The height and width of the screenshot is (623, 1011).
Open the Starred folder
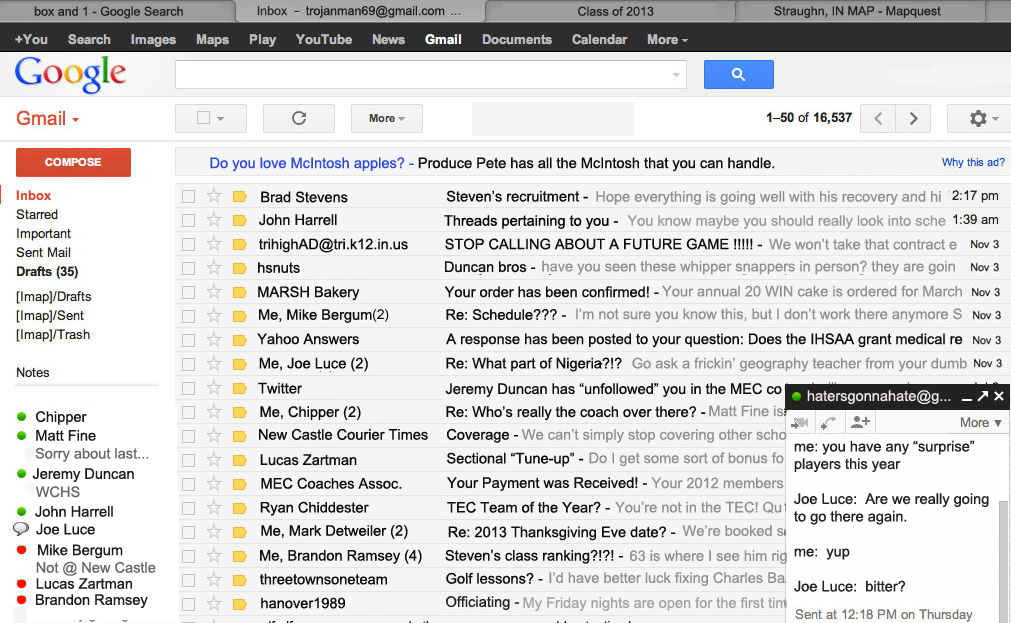pyautogui.click(x=37, y=215)
